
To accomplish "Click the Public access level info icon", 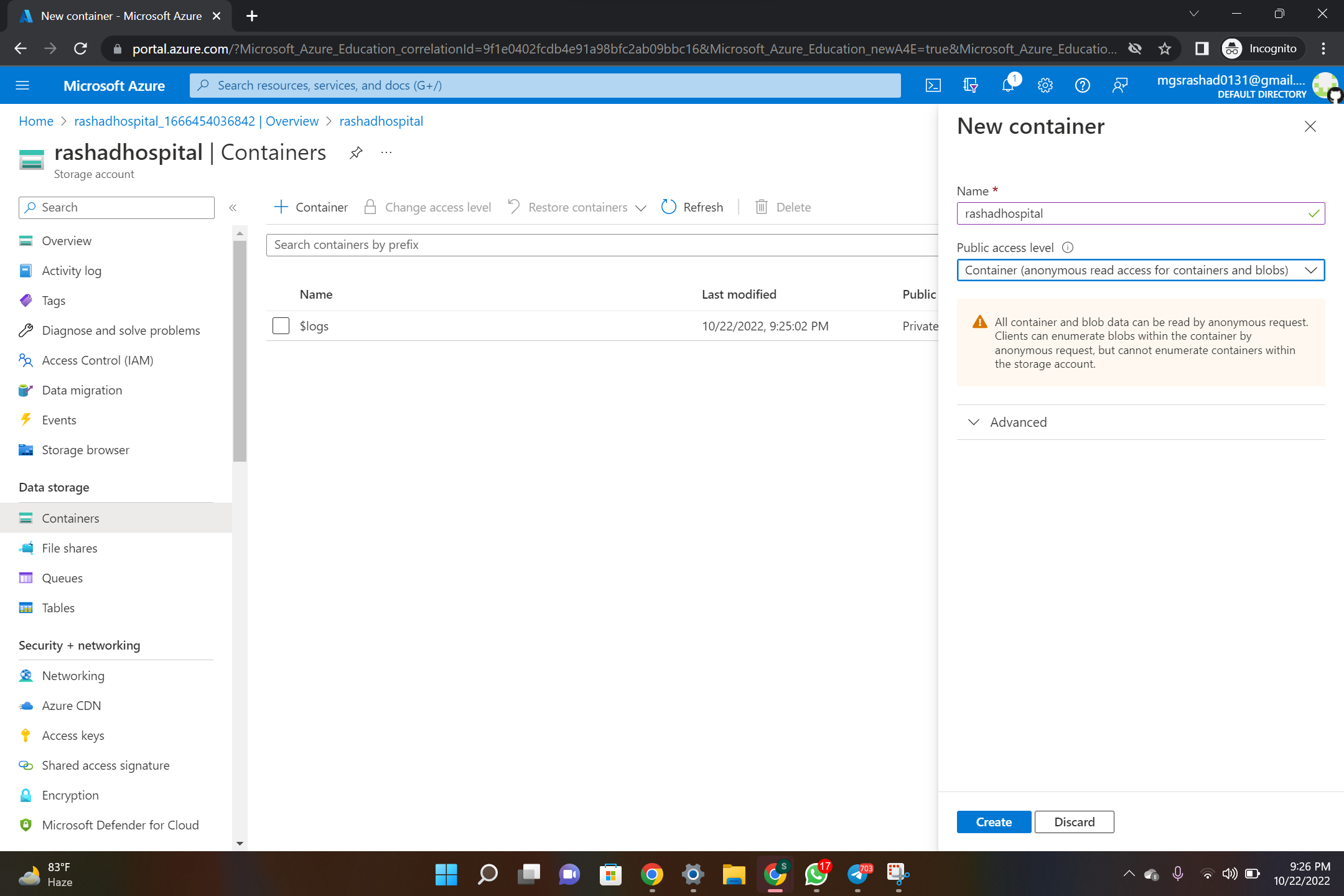I will pyautogui.click(x=1068, y=248).
